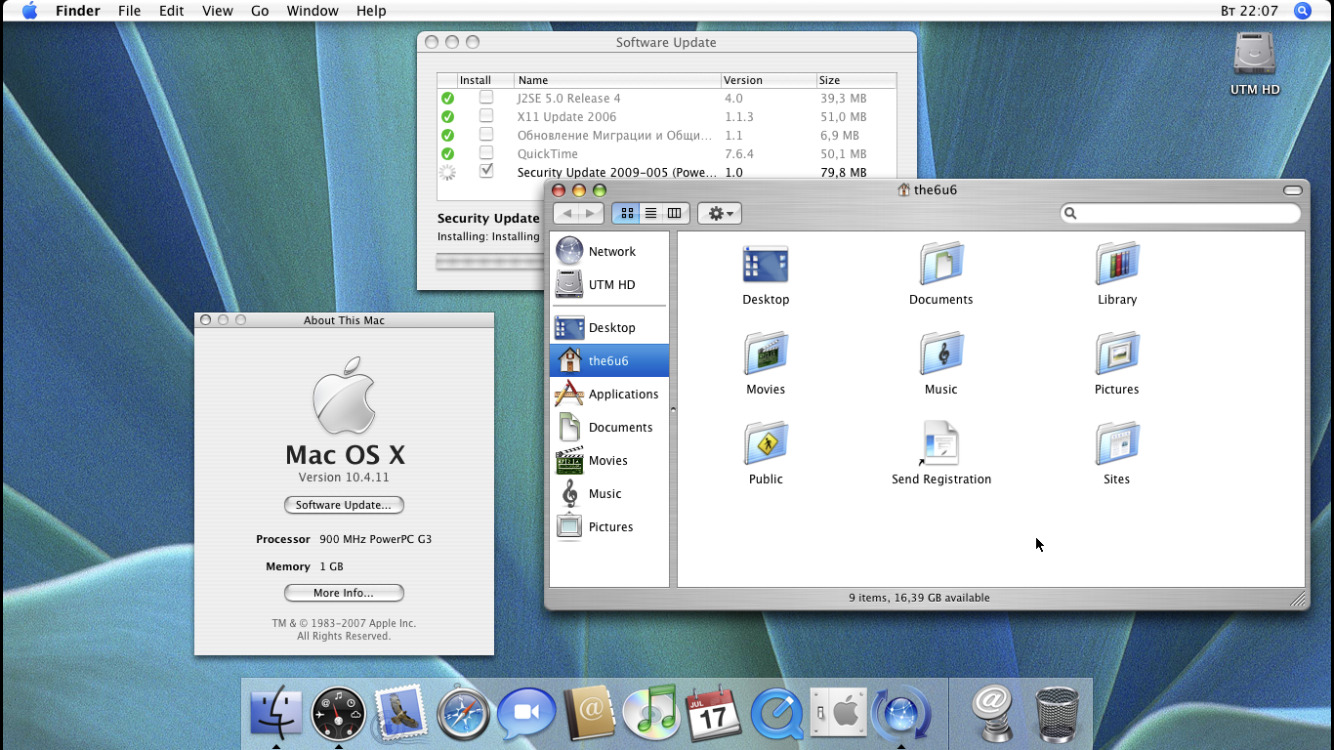
Task: Open Safari from the Dock
Action: (463, 714)
